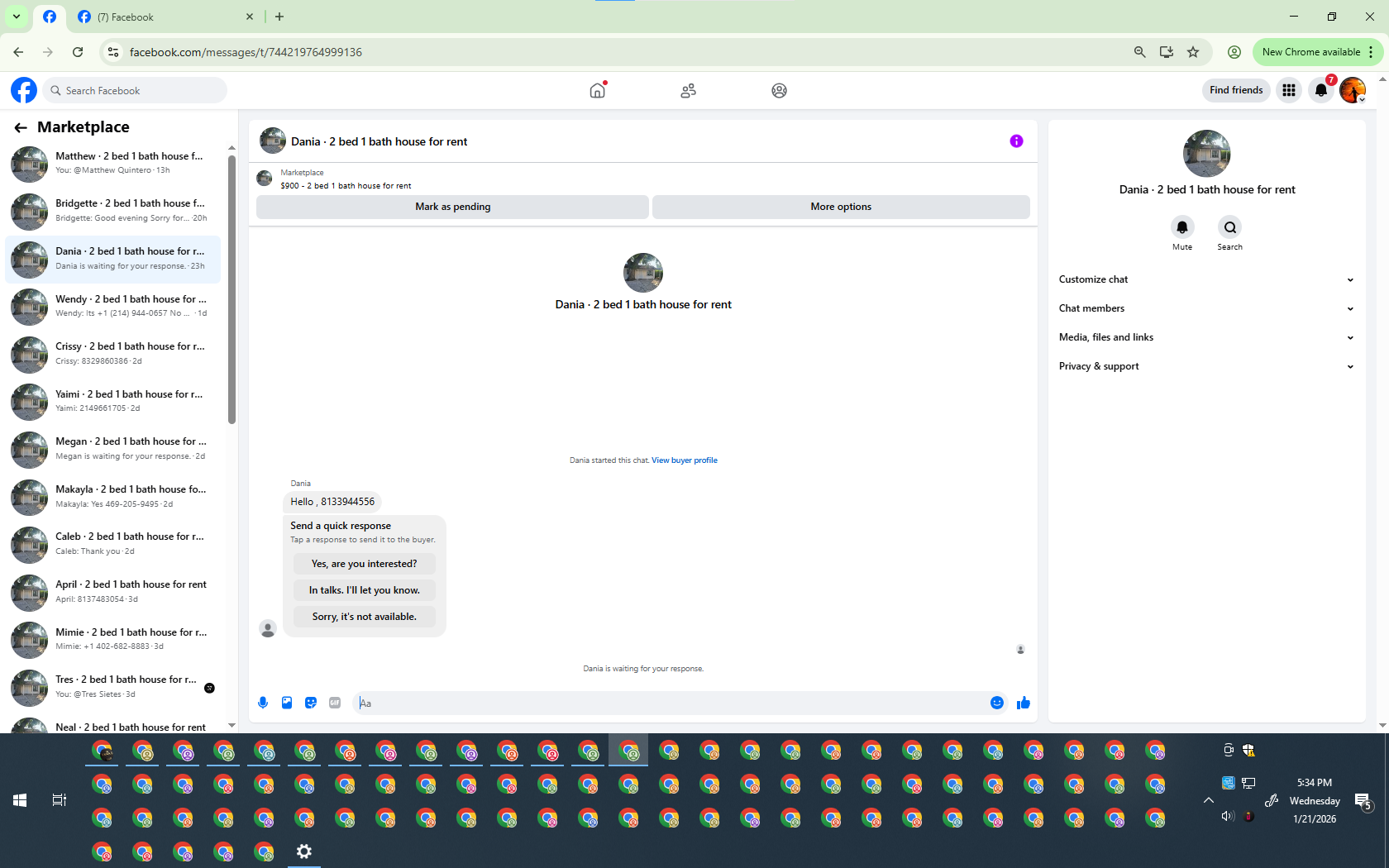
Task: Open Windows Start menu
Action: 20,800
